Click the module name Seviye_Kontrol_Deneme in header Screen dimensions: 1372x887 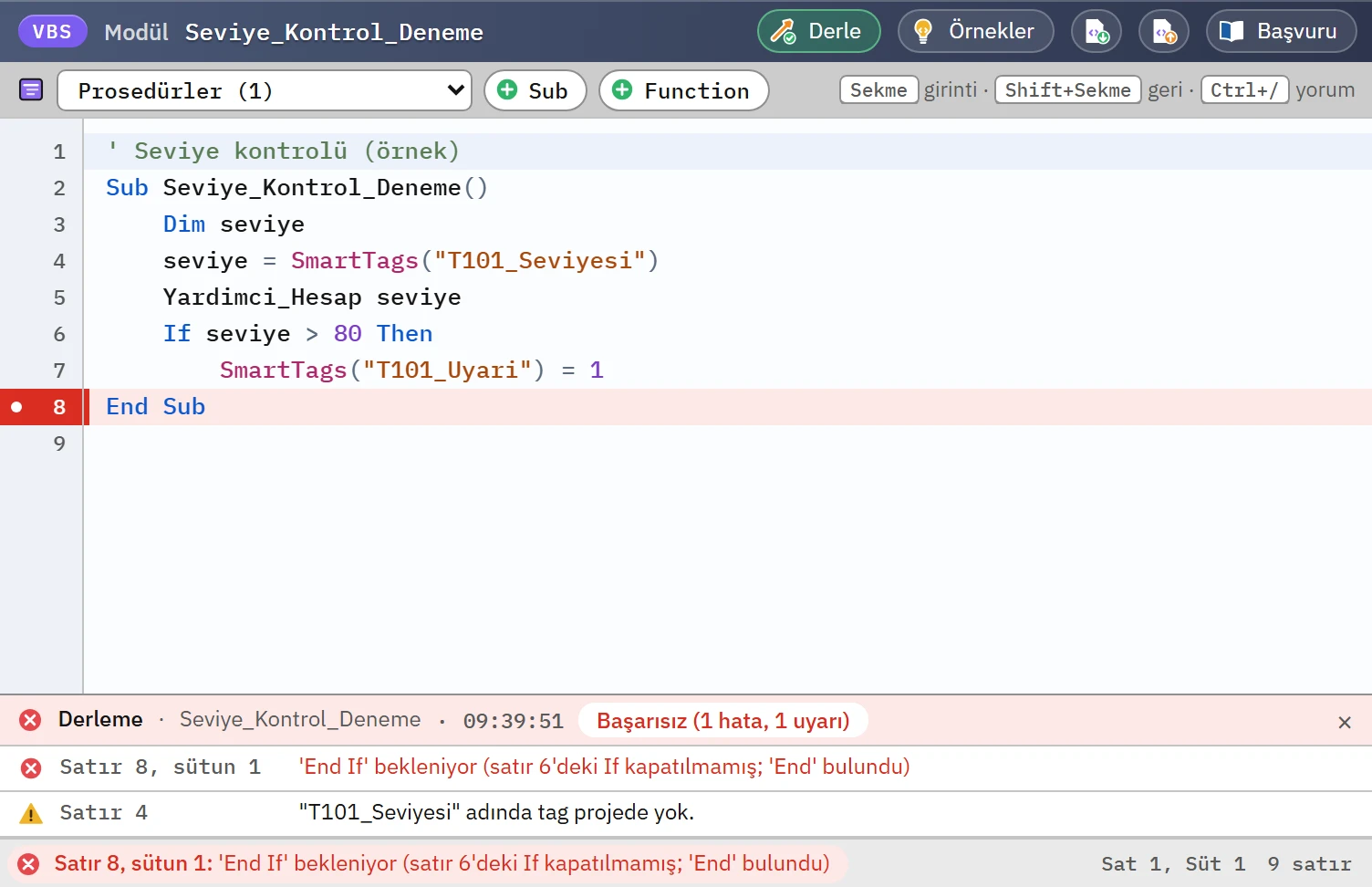[334, 32]
